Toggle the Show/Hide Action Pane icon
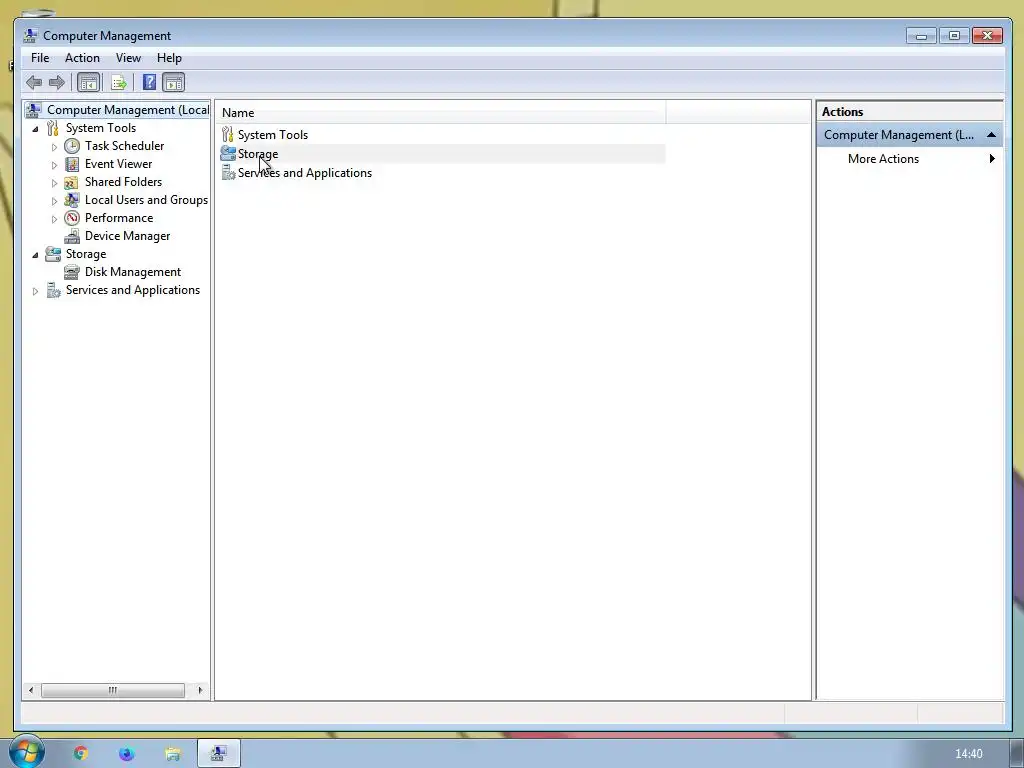Screen dimensions: 1024x768 click(174, 82)
